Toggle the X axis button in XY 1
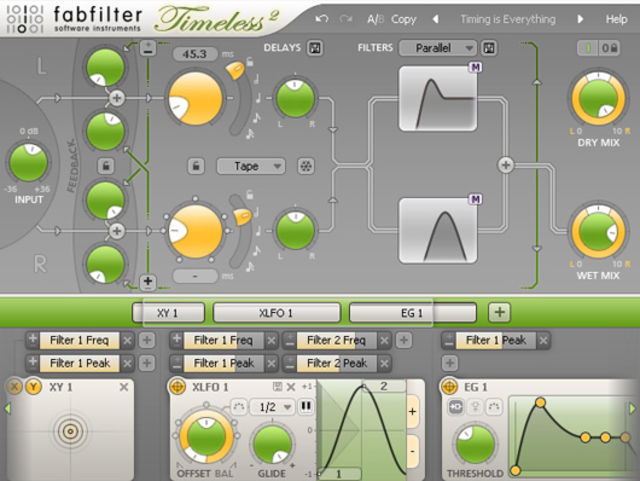Viewport: 640px width, 481px height. click(x=14, y=386)
